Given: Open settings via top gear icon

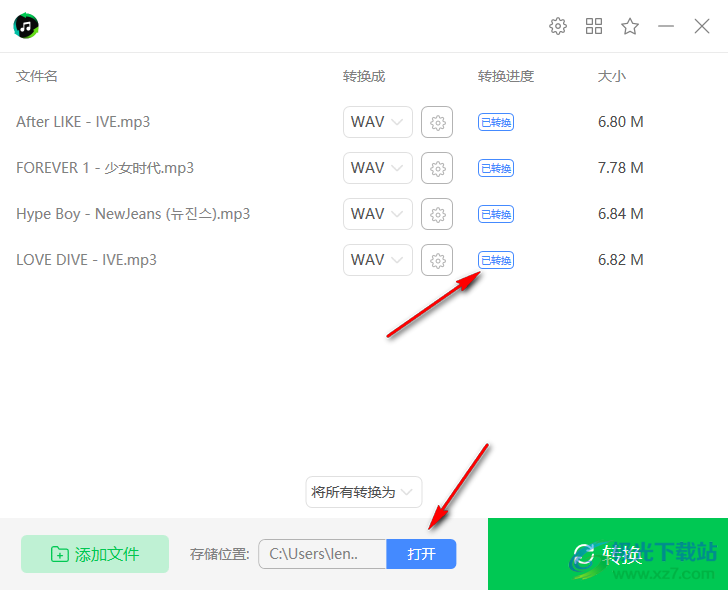Looking at the screenshot, I should [558, 26].
